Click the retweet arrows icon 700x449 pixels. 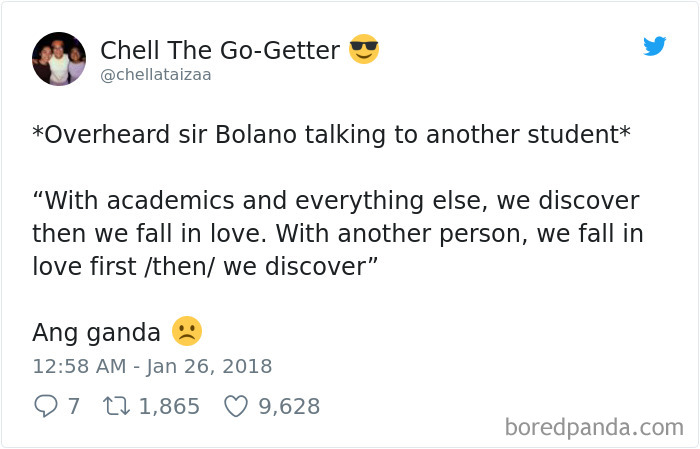pos(116,406)
